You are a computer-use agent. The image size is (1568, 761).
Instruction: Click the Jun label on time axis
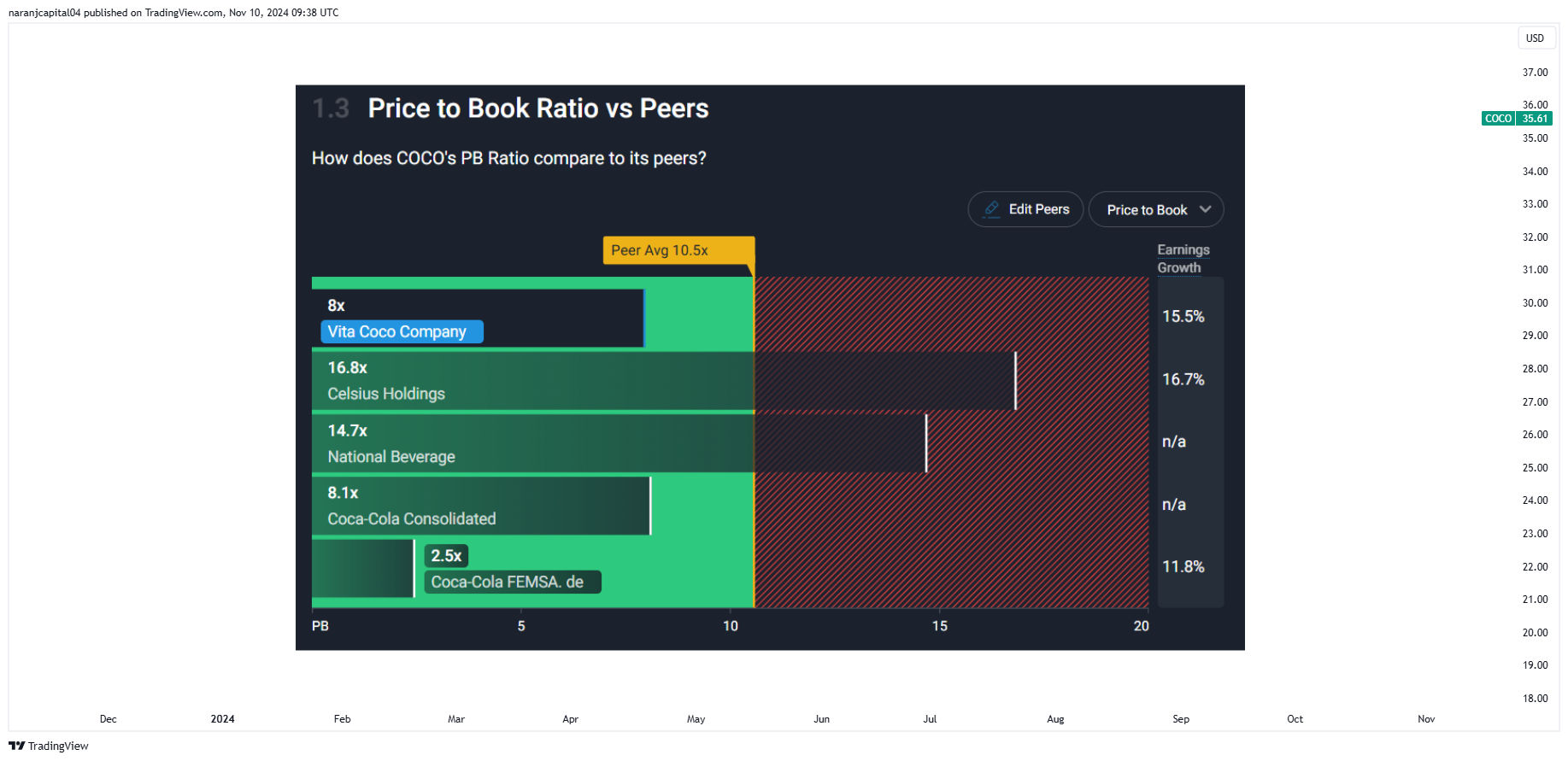coord(821,719)
